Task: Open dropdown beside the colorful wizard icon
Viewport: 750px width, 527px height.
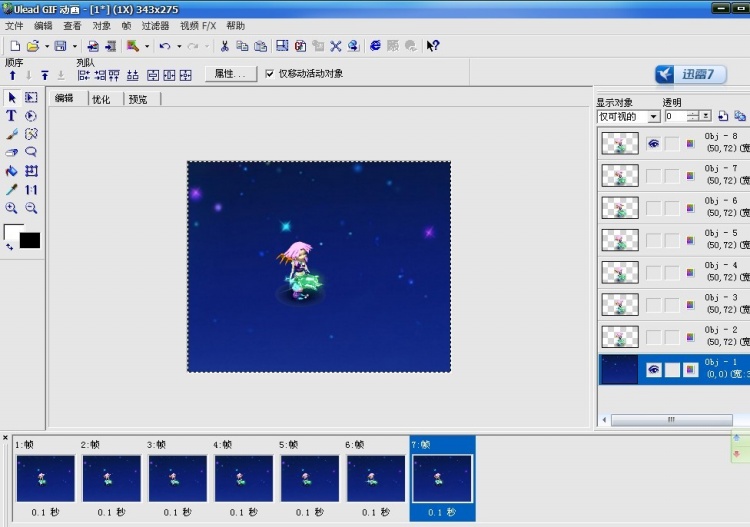Action: (147, 46)
